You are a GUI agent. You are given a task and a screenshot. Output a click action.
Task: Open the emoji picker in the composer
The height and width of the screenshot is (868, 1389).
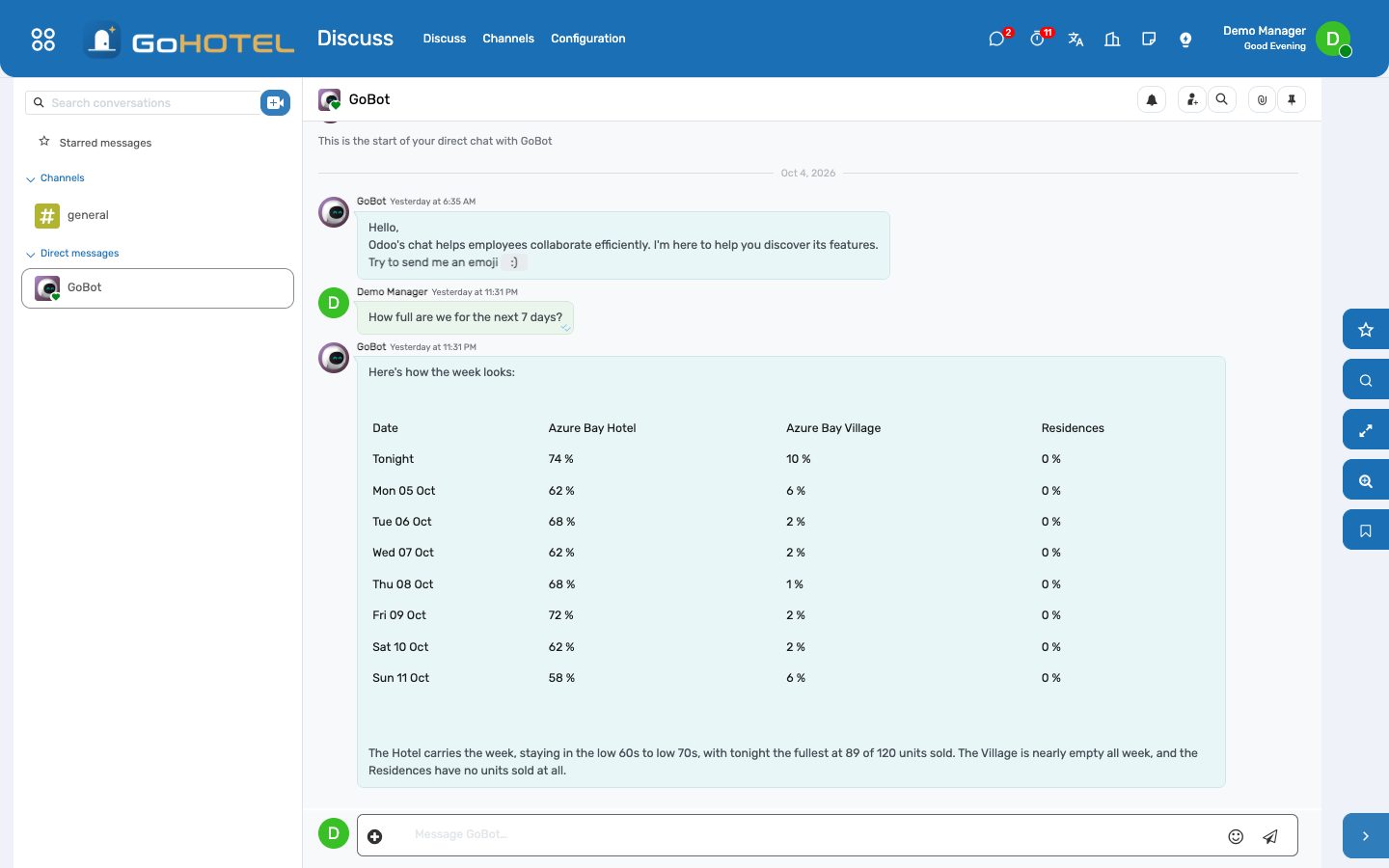coord(1236,836)
